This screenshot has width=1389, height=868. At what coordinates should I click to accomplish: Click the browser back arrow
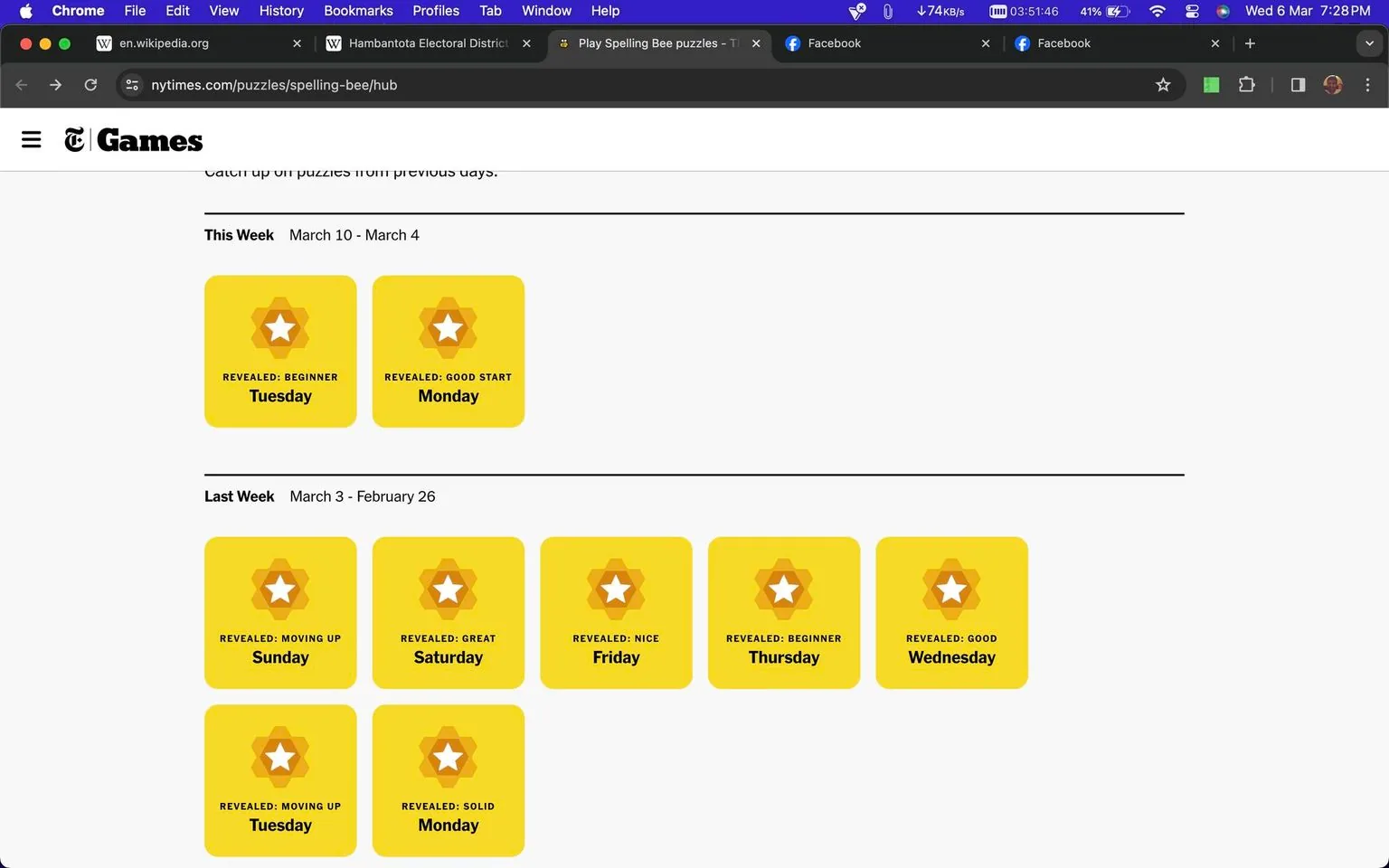click(21, 85)
